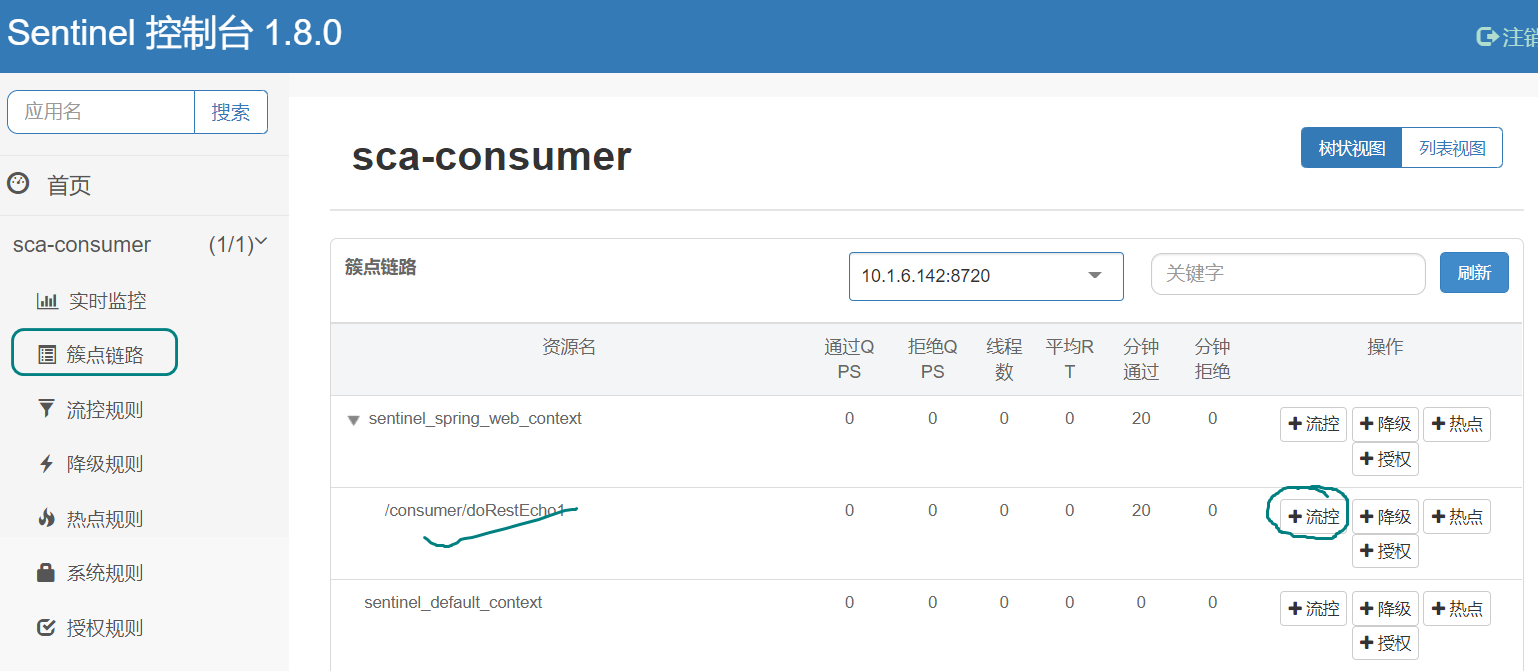This screenshot has height=671, width=1538.
Task: Switch to 树状视图 tree view
Action: [1351, 148]
